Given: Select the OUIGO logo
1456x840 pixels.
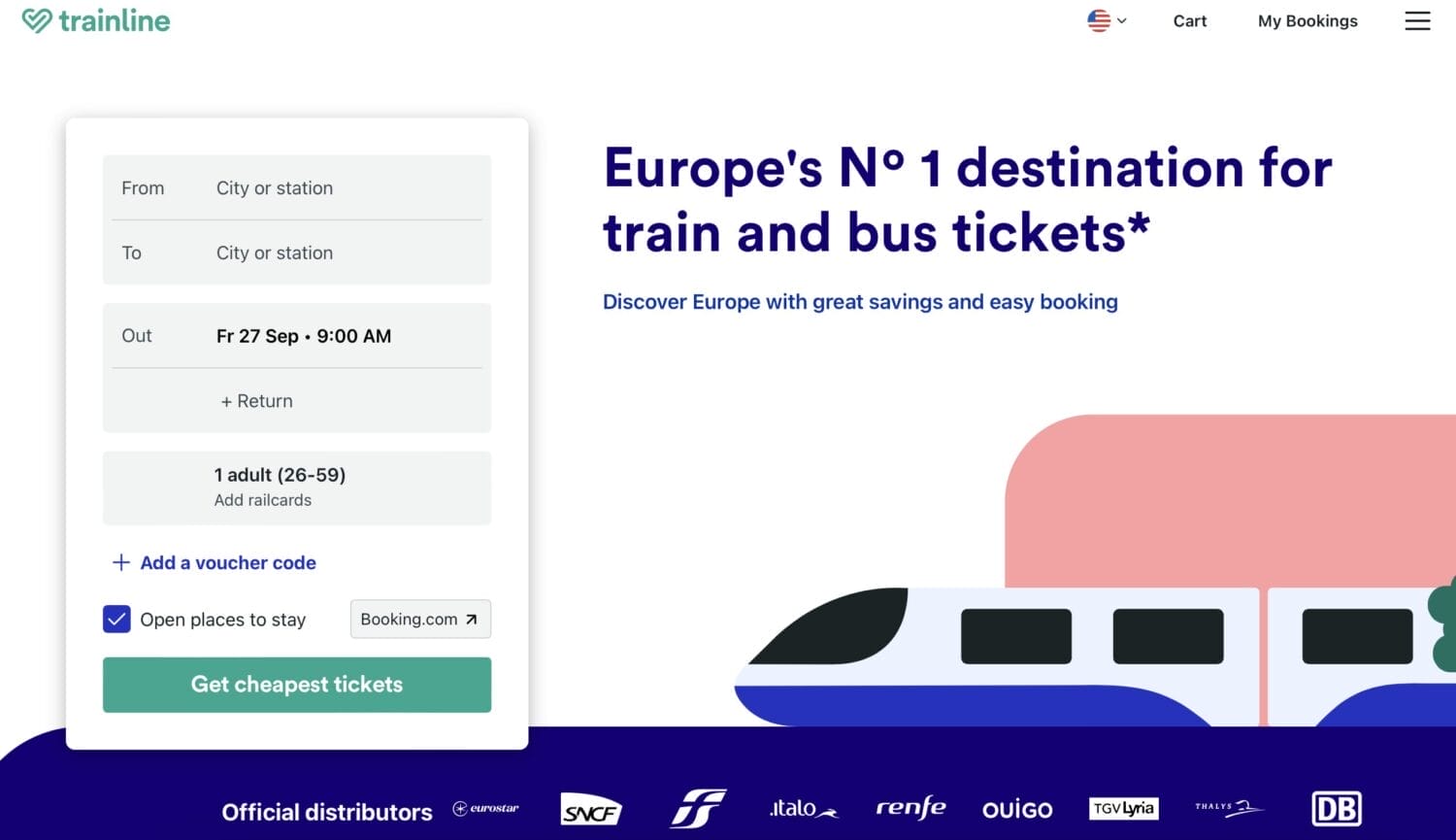Looking at the screenshot, I should pyautogui.click(x=1016, y=808).
